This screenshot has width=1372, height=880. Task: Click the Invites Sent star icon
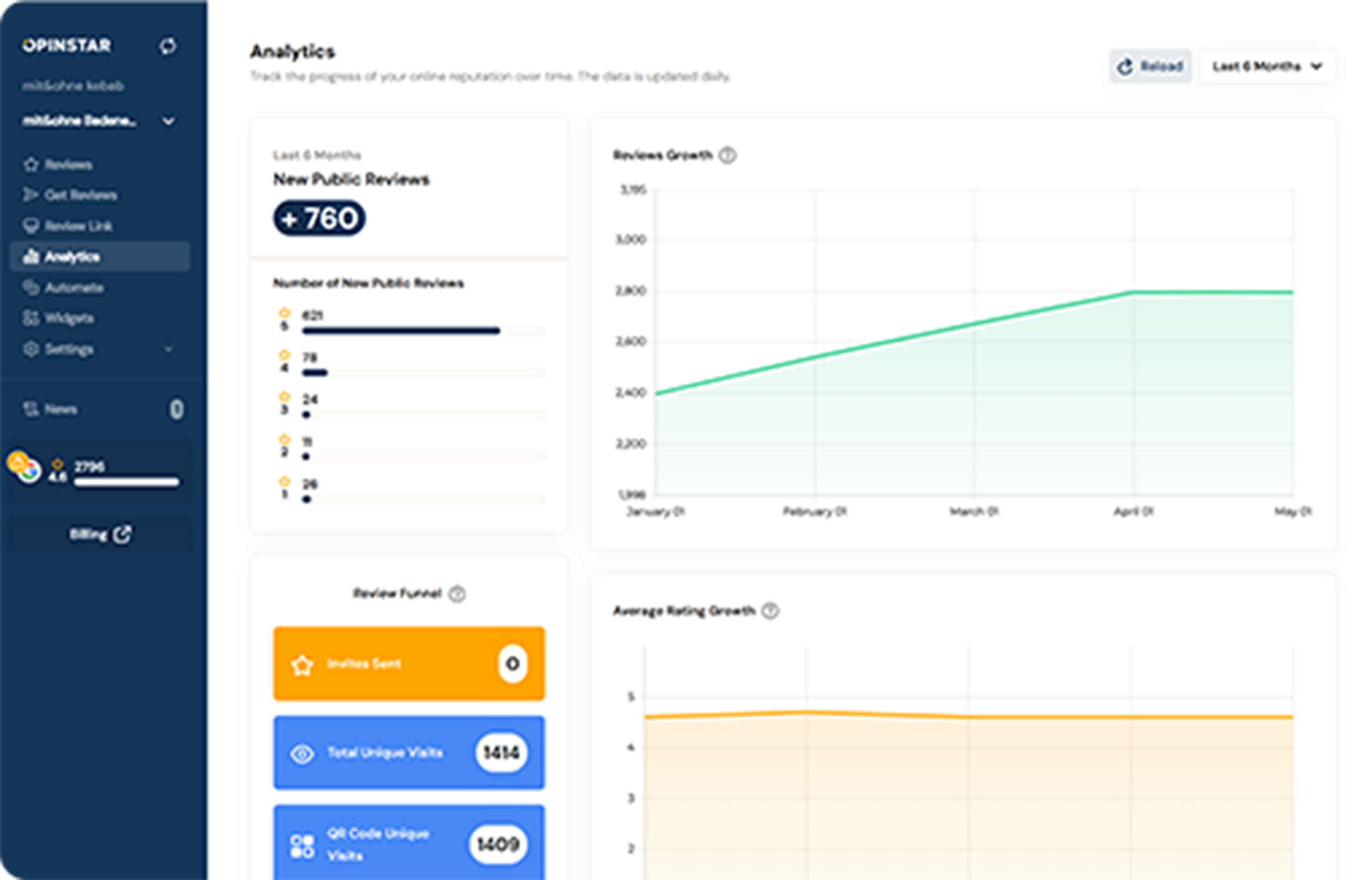click(302, 665)
